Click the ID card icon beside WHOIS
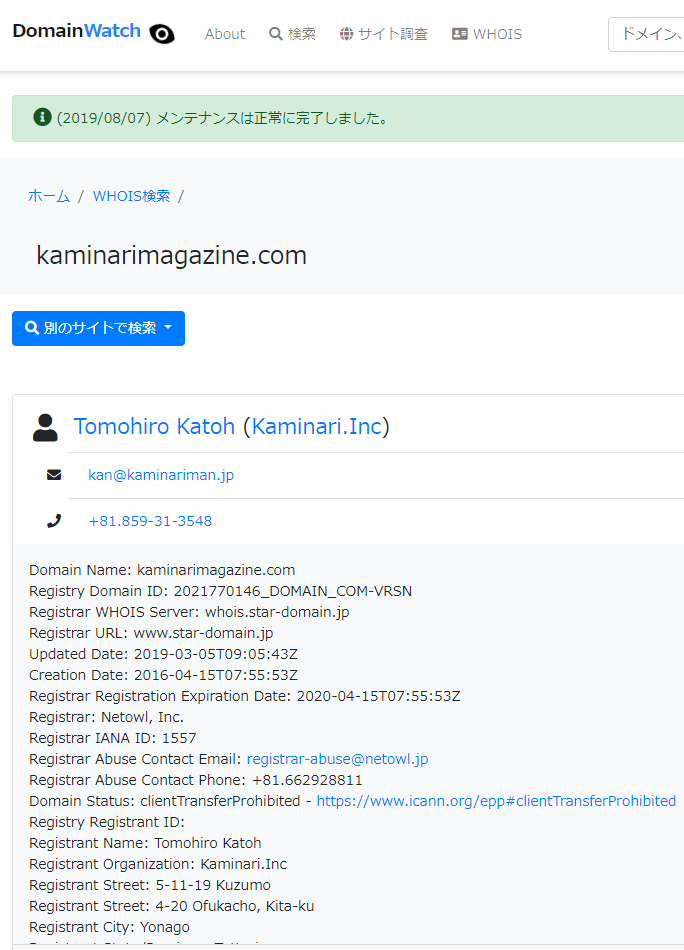 460,34
